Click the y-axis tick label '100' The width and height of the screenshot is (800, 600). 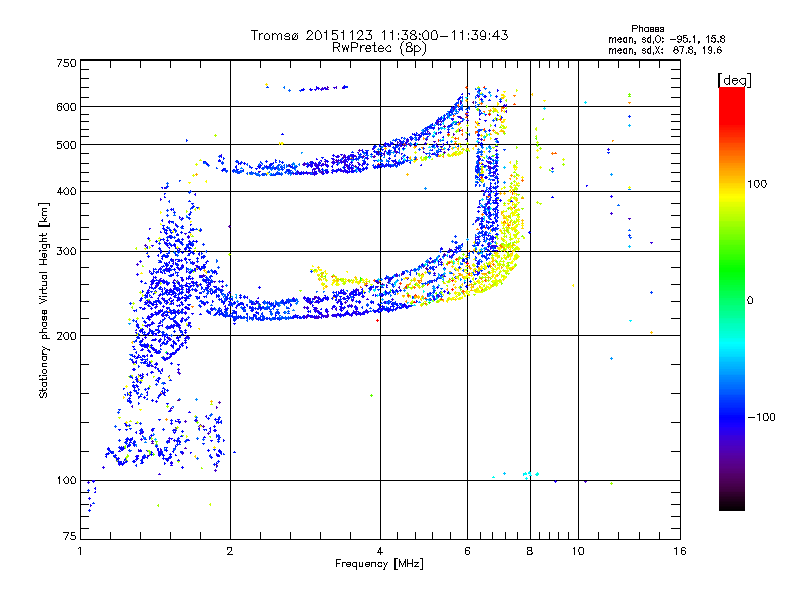click(67, 481)
